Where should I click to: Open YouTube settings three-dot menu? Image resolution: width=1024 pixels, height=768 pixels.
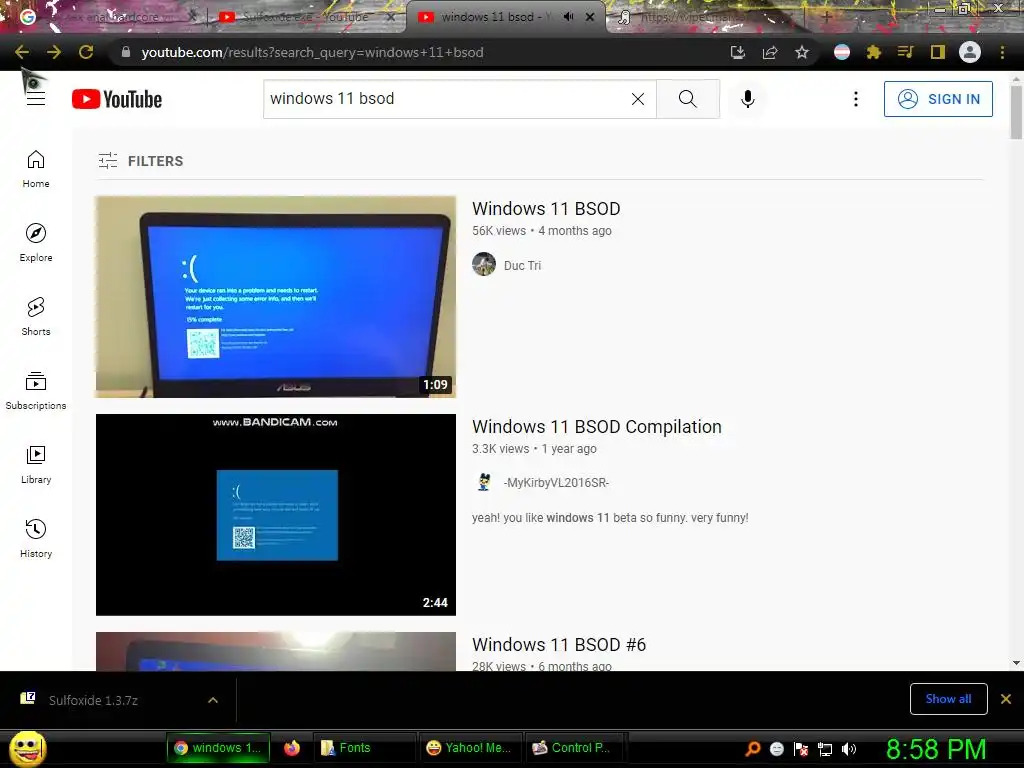click(x=856, y=99)
